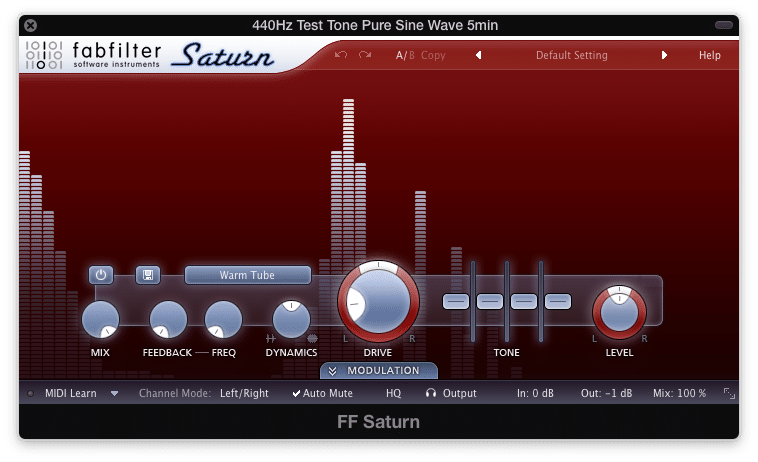Click the gate icon left of DYNAMICS
758x462 pixels.
[x=271, y=338]
